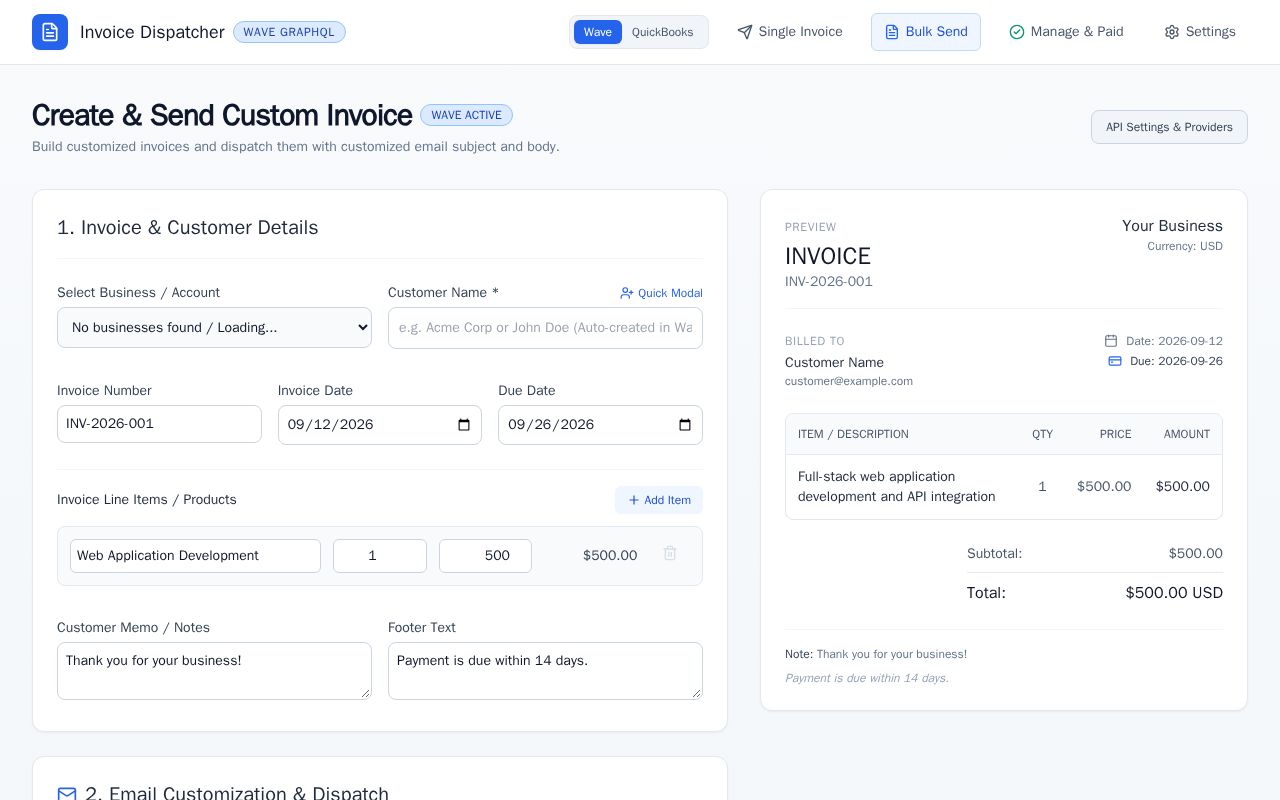Open the Single Invoice tab
The image size is (1280, 800).
790,32
